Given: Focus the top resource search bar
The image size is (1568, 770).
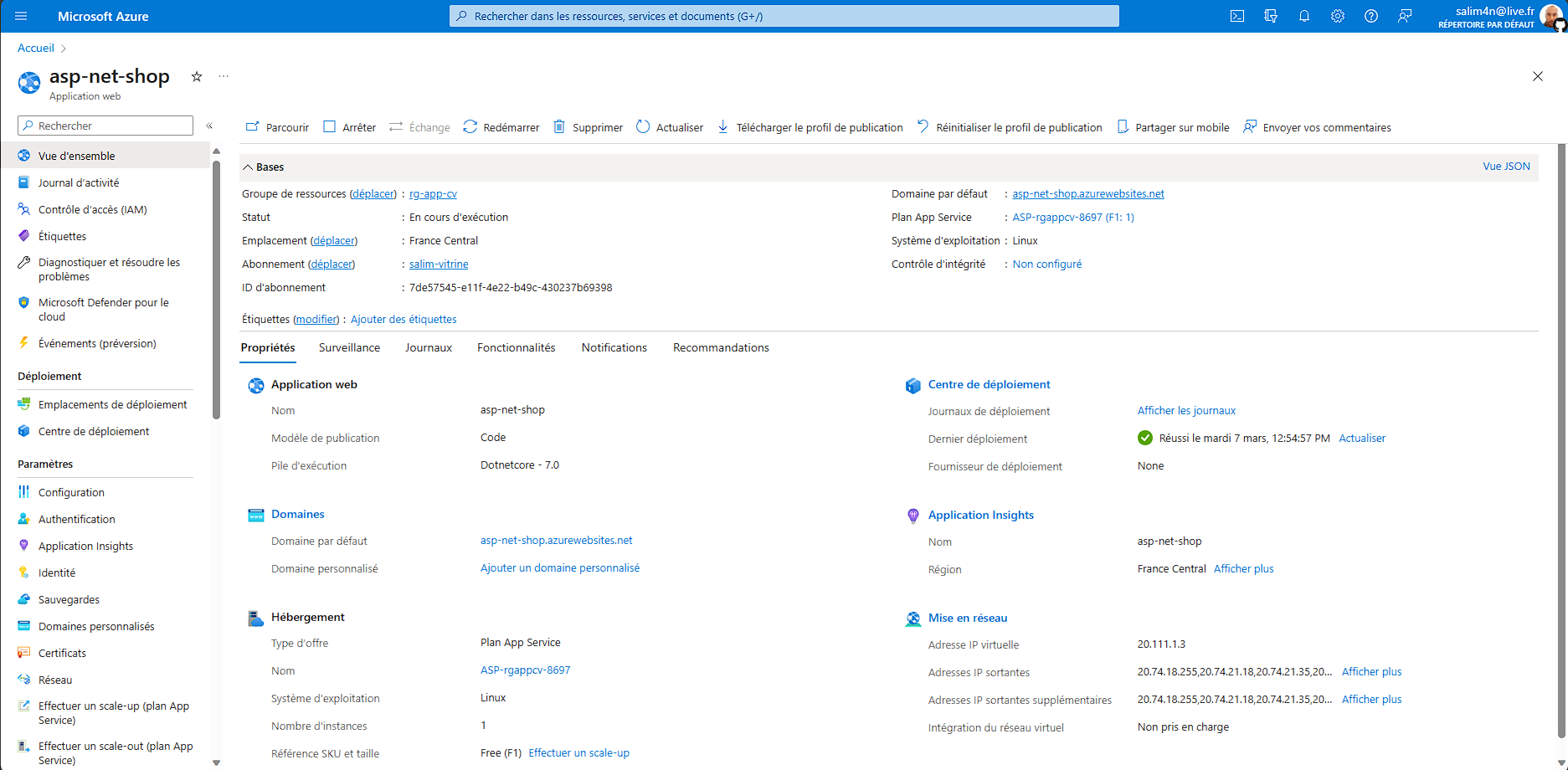Looking at the screenshot, I should point(784,16).
